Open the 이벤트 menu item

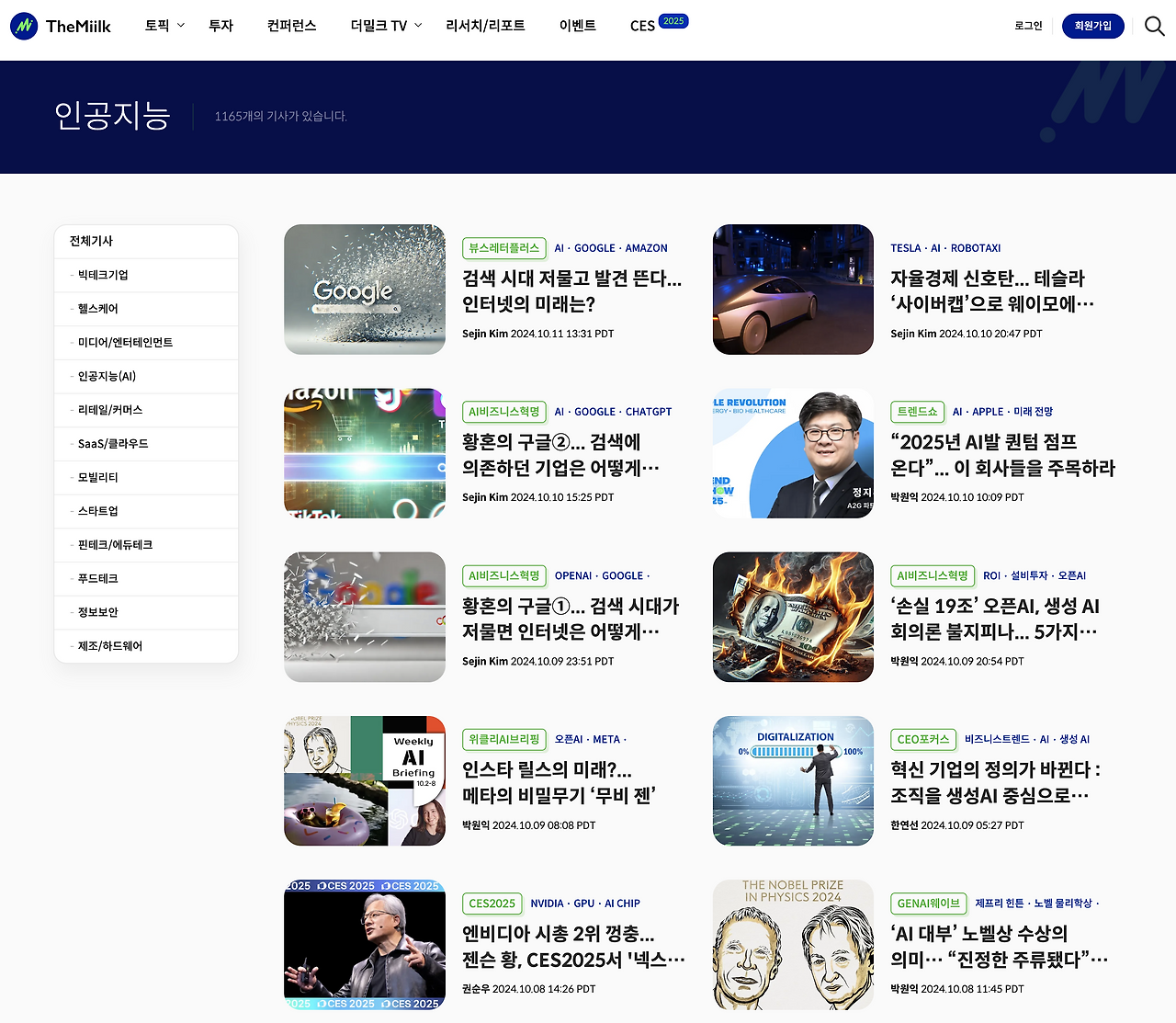point(578,26)
